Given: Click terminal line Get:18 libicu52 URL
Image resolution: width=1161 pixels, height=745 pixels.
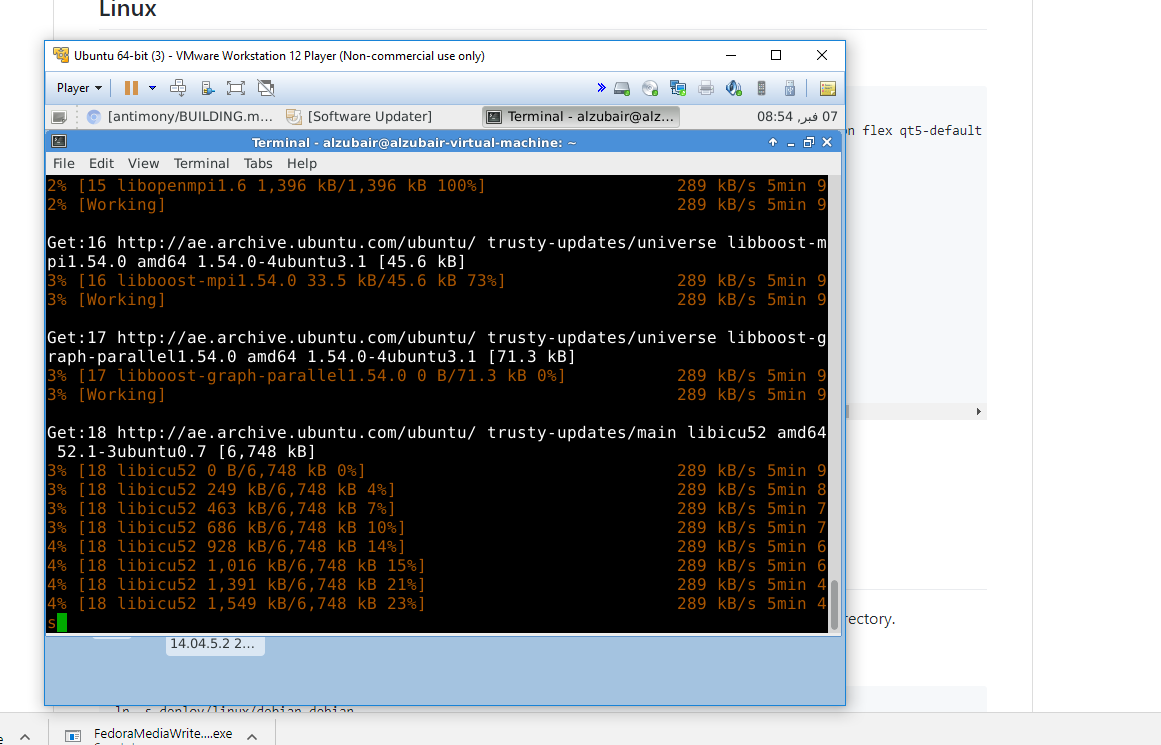Looking at the screenshot, I should pyautogui.click(x=436, y=442).
